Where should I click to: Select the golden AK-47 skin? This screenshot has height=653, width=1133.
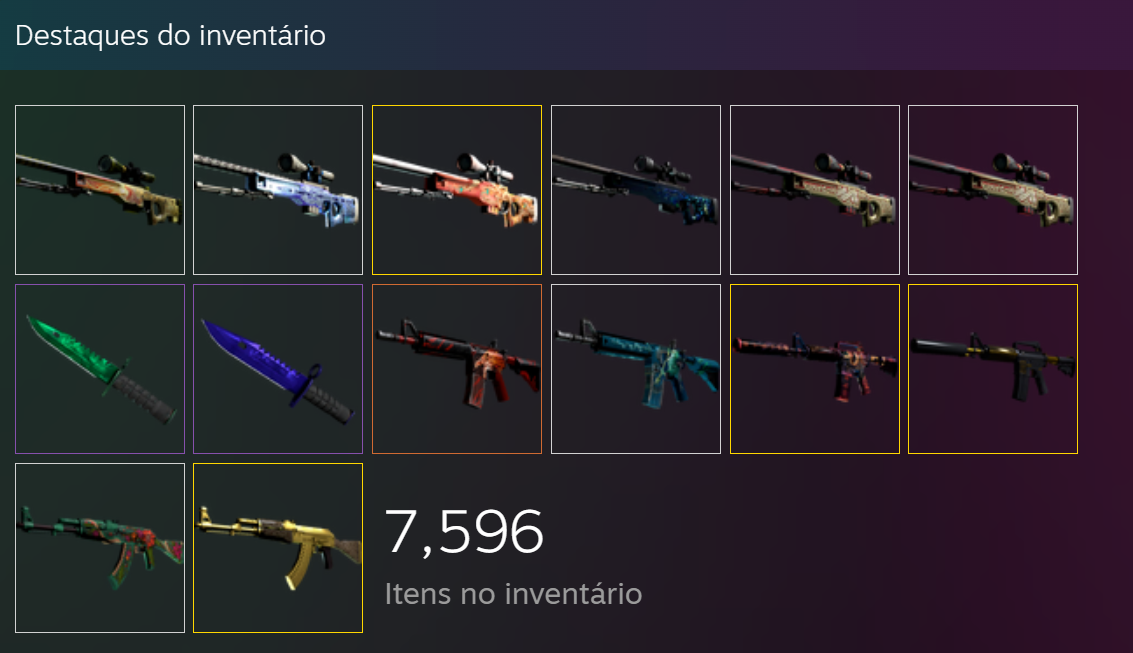(x=278, y=548)
